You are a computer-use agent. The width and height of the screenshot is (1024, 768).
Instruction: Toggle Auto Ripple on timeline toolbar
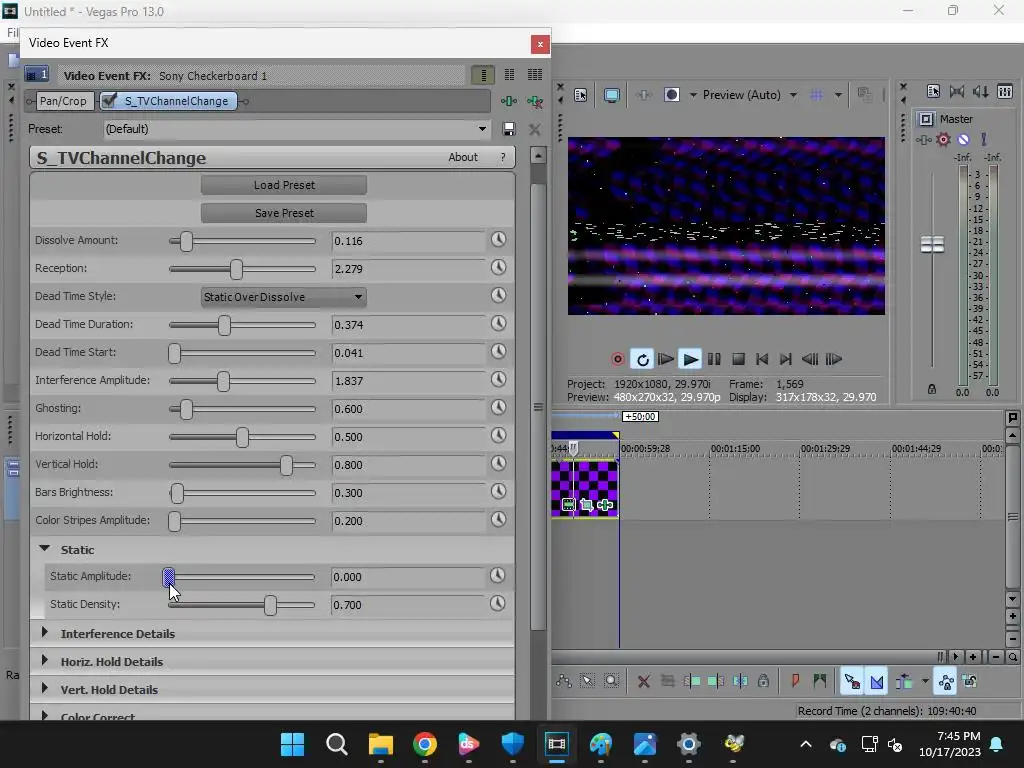pyautogui.click(x=904, y=682)
